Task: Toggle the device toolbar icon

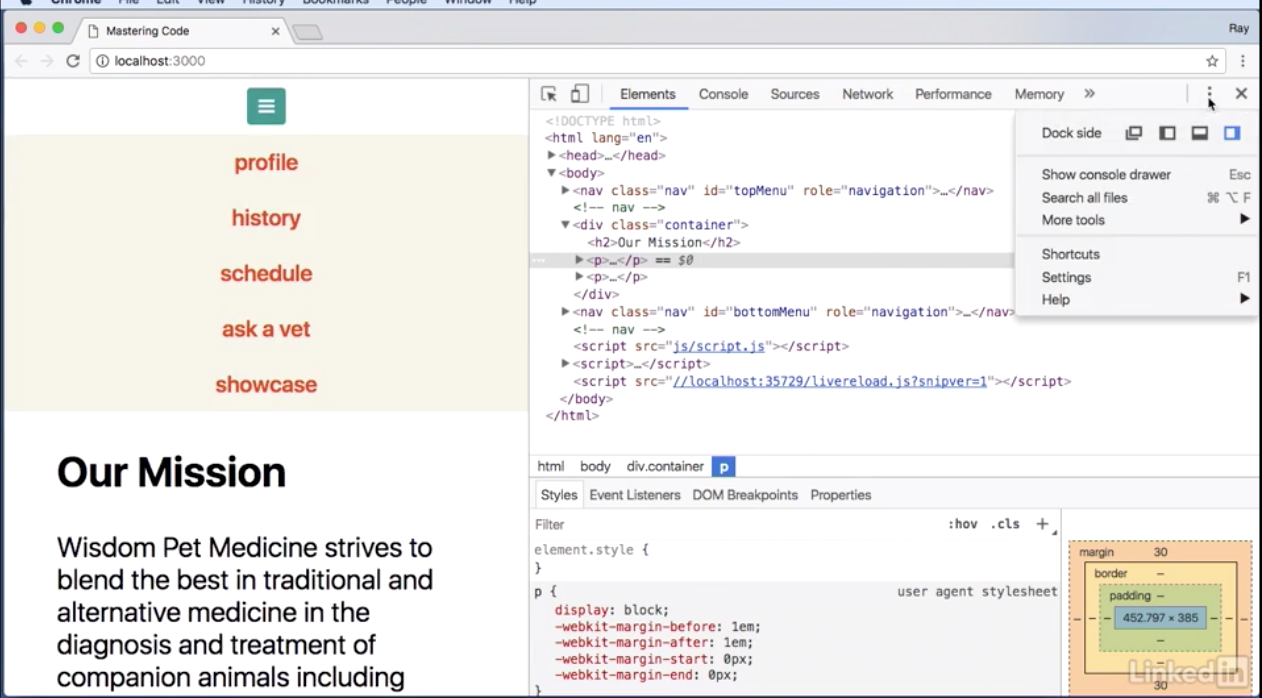Action: click(579, 94)
